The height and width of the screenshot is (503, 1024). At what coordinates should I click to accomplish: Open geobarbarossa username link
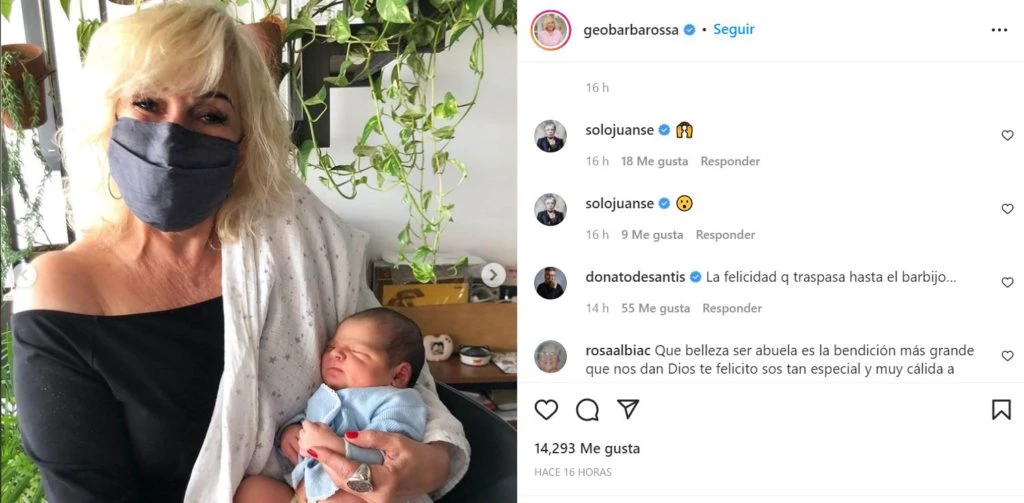click(631, 30)
